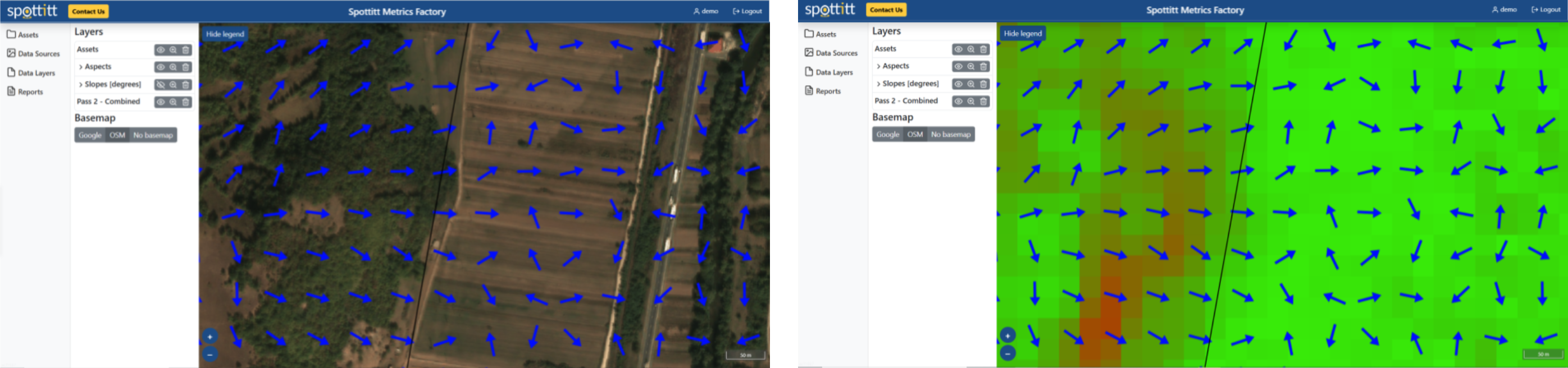Screen dimensions: 1568x368
Task: Toggle Aspects layer visibility in left window
Action: (161, 67)
